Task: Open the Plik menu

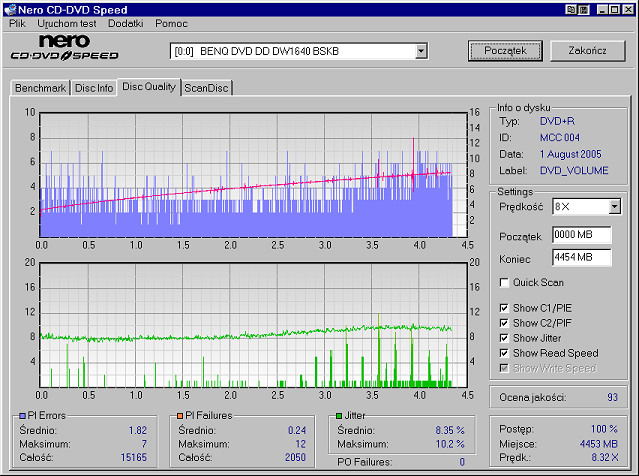Action: [x=17, y=24]
